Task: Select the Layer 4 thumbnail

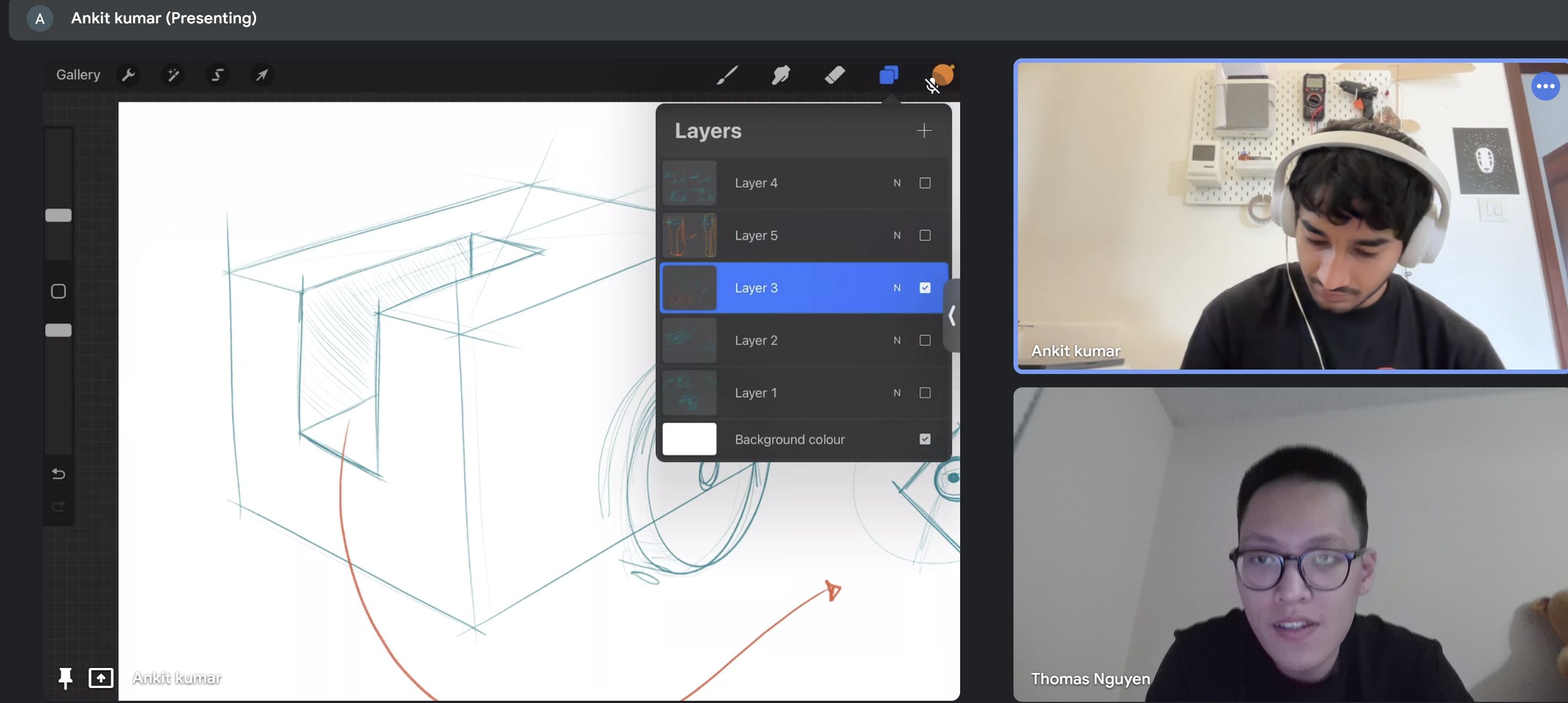Action: (689, 183)
